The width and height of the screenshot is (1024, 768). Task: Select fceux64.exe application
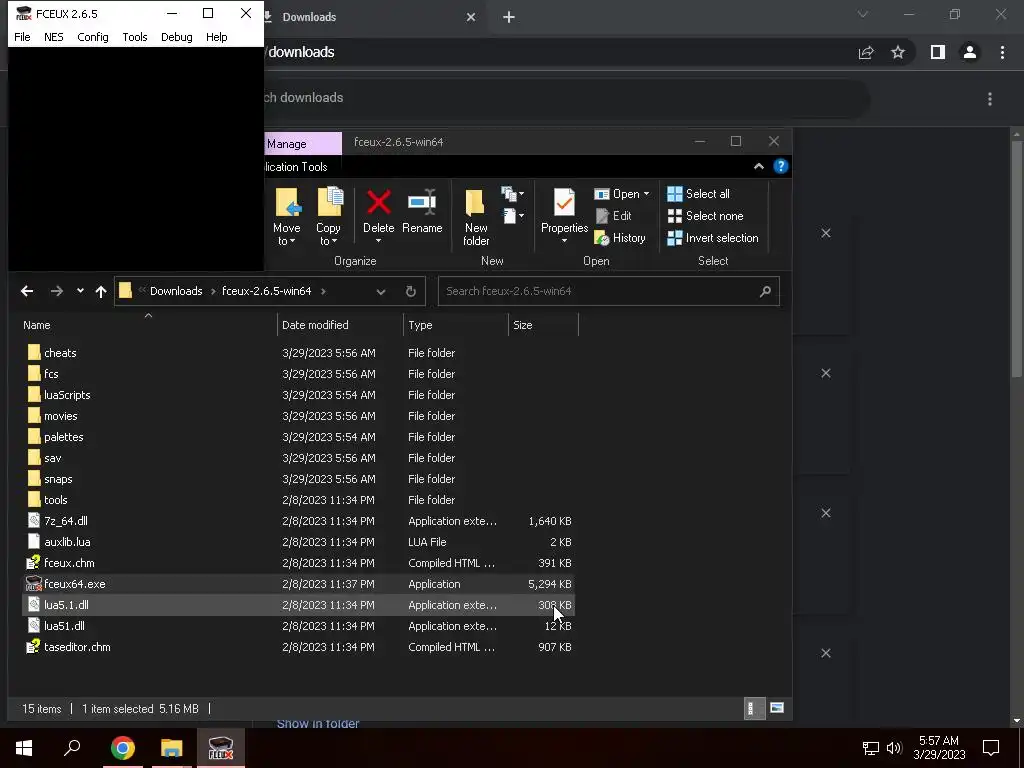coord(298,584)
